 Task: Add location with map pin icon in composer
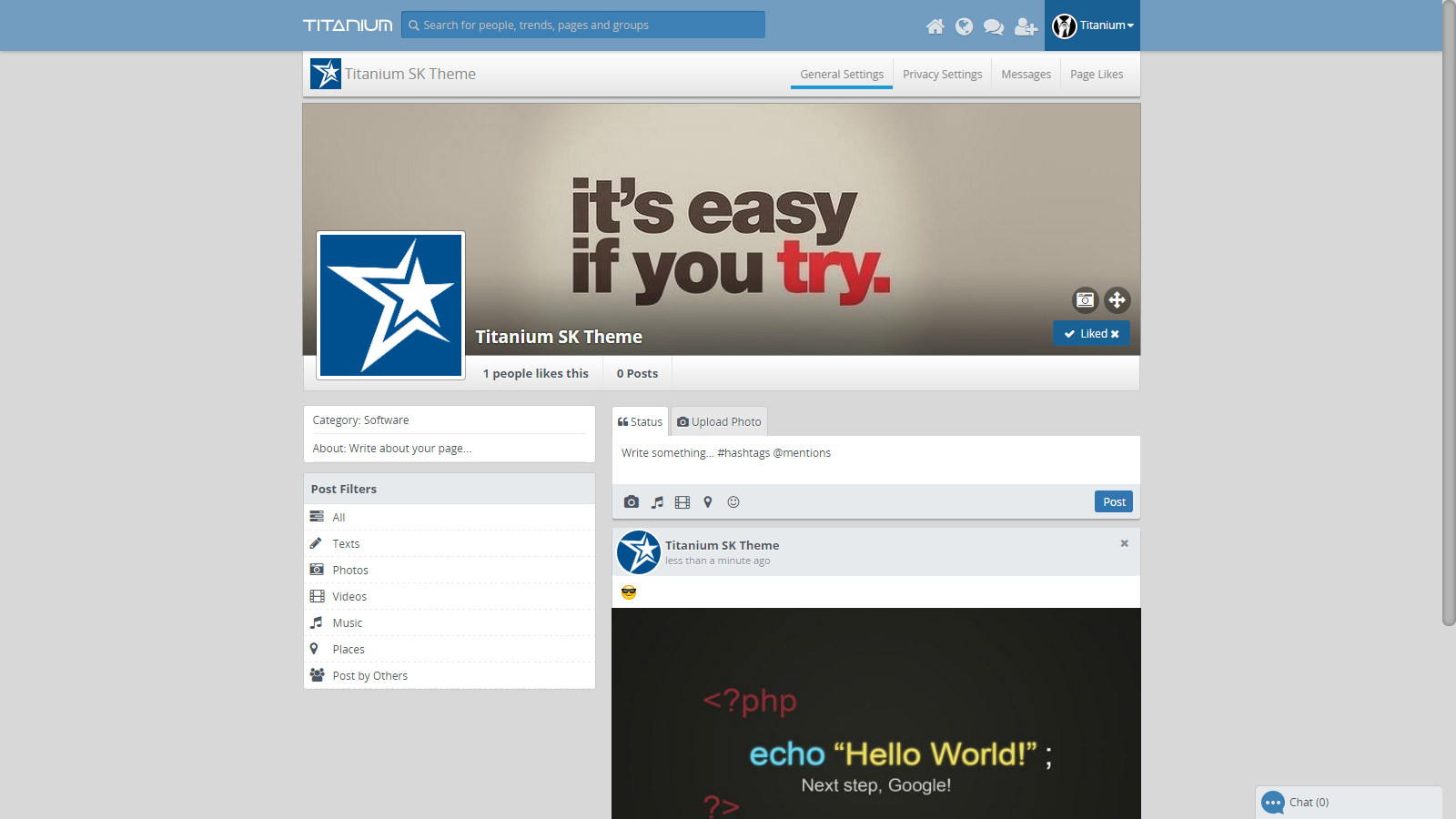pyautogui.click(x=708, y=502)
